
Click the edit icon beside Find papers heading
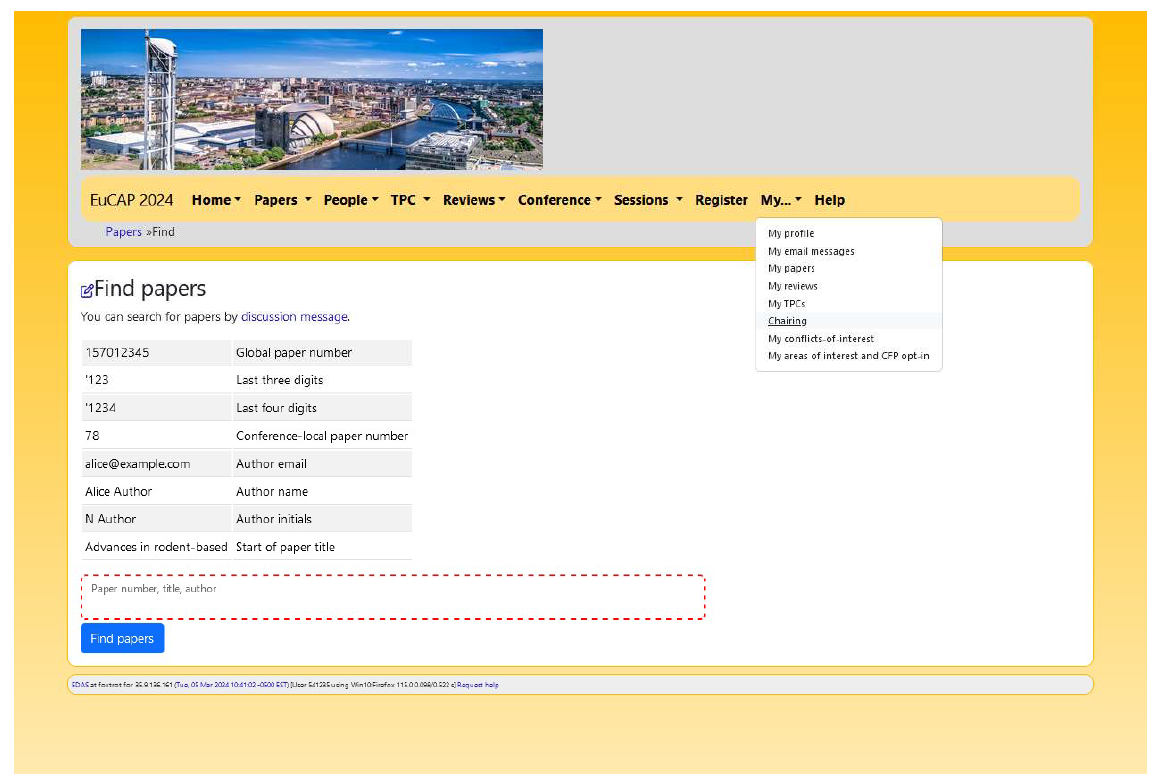87,291
